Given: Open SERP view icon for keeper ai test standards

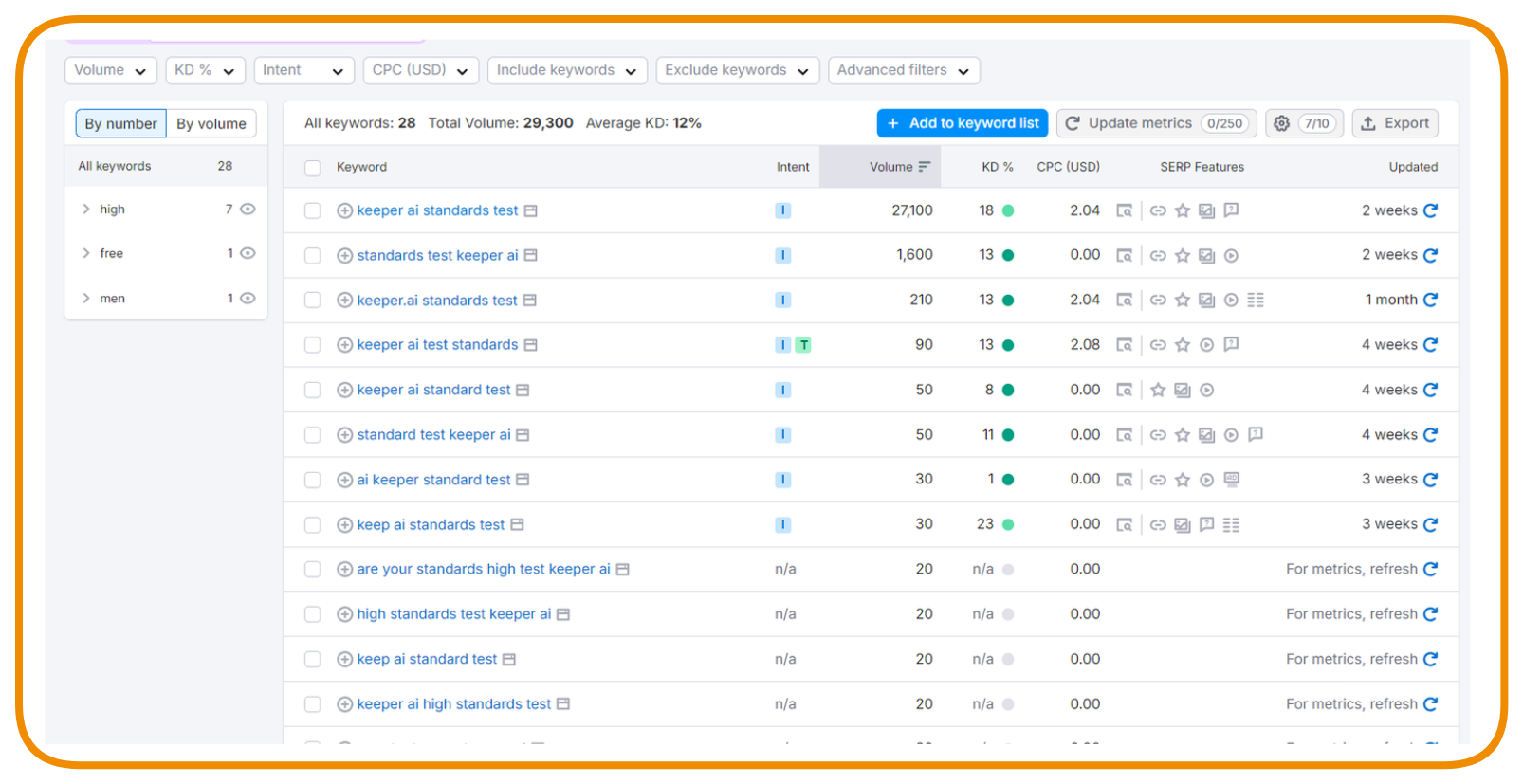Looking at the screenshot, I should 531,345.
